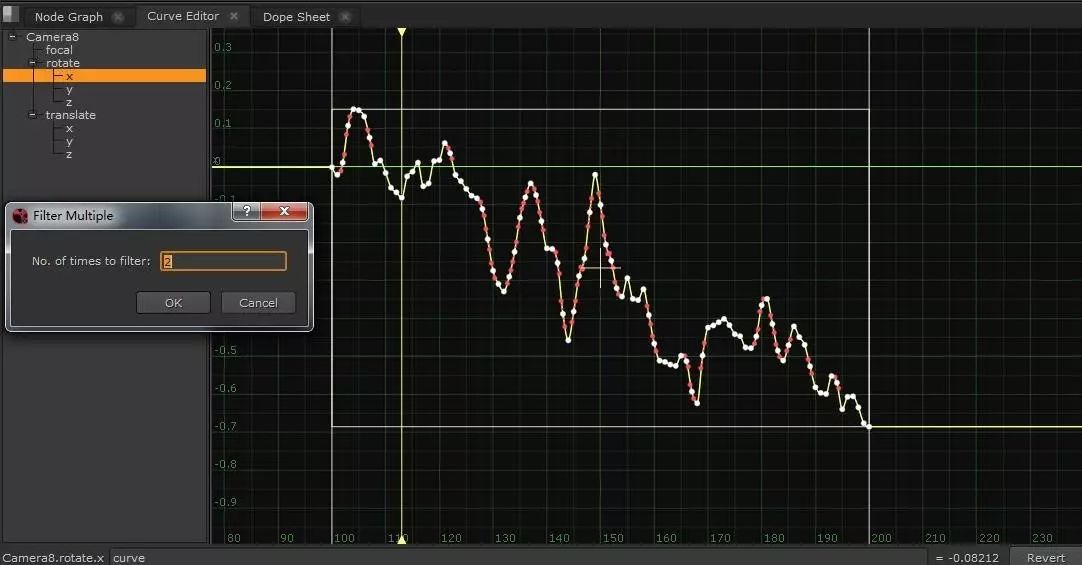Viewport: 1082px width, 565px height.
Task: Click the pane menu icon beside Node Graph
Action: [x=10, y=14]
